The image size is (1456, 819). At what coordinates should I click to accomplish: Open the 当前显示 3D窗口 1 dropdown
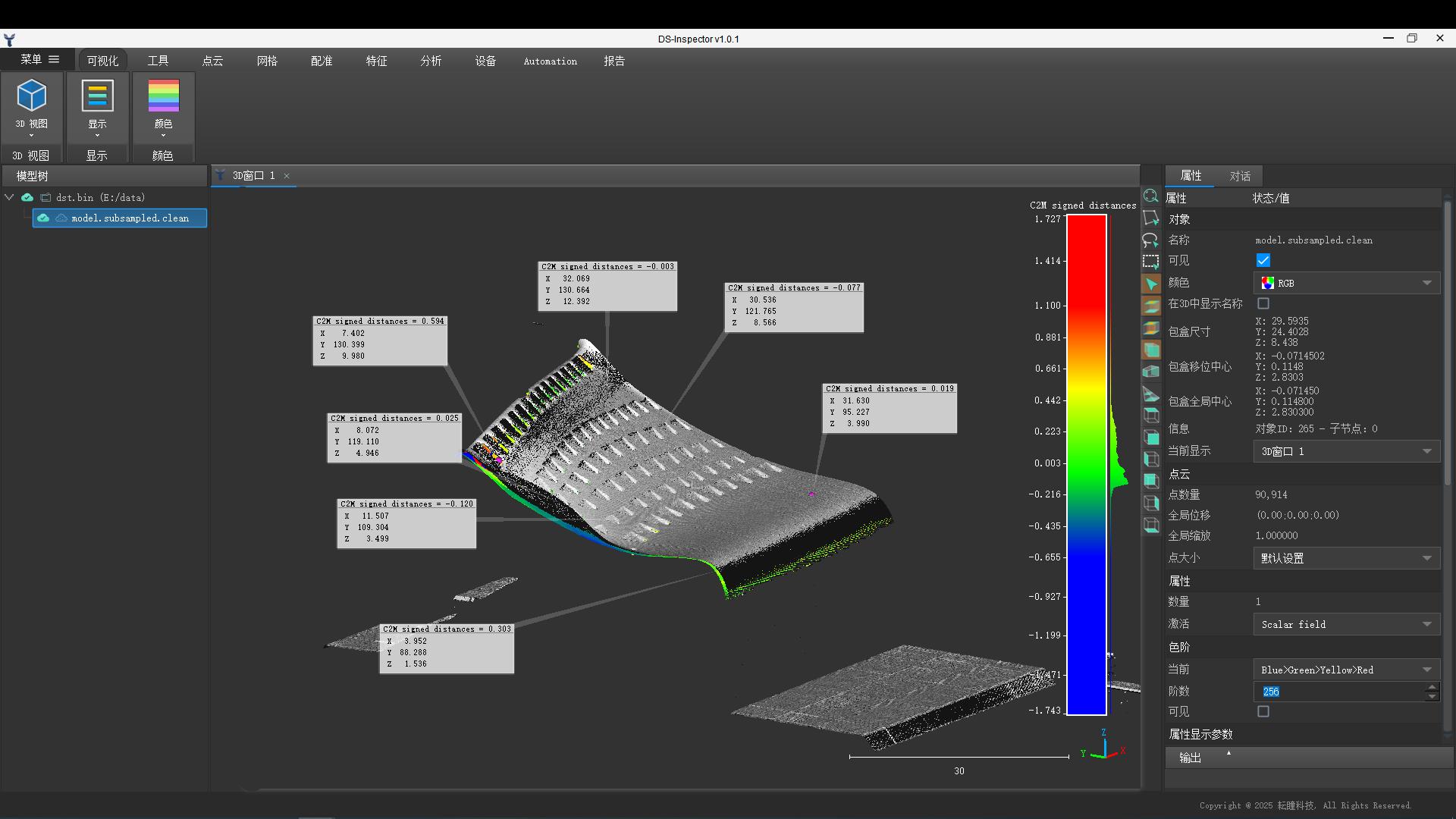tap(1347, 451)
